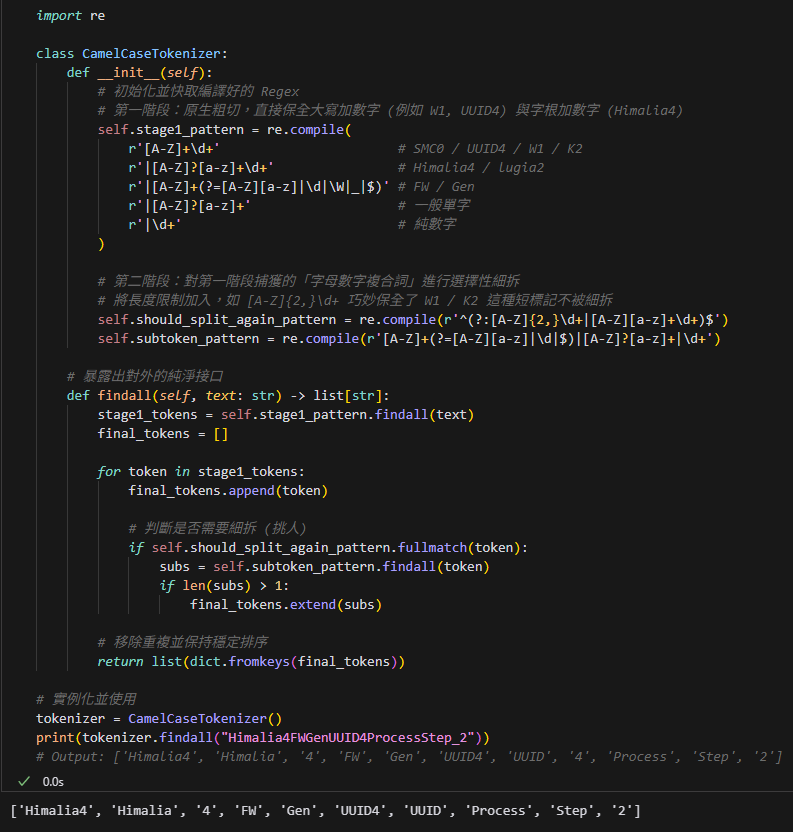Click 'self.should_split_again_pattern' assignment
Screen dimensions: 793x832
(x=413, y=319)
